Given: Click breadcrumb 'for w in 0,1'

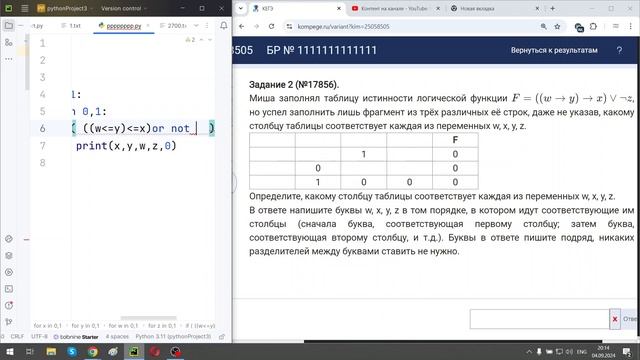Looking at the screenshot, I should point(123,326).
